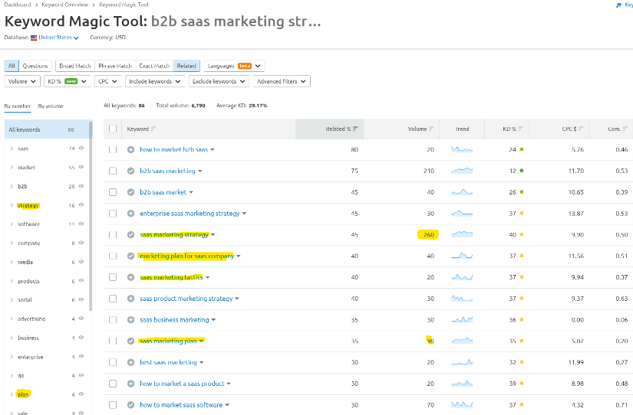Toggle eye icon for 'saas' group
The height and width of the screenshot is (415, 633).
click(81, 149)
